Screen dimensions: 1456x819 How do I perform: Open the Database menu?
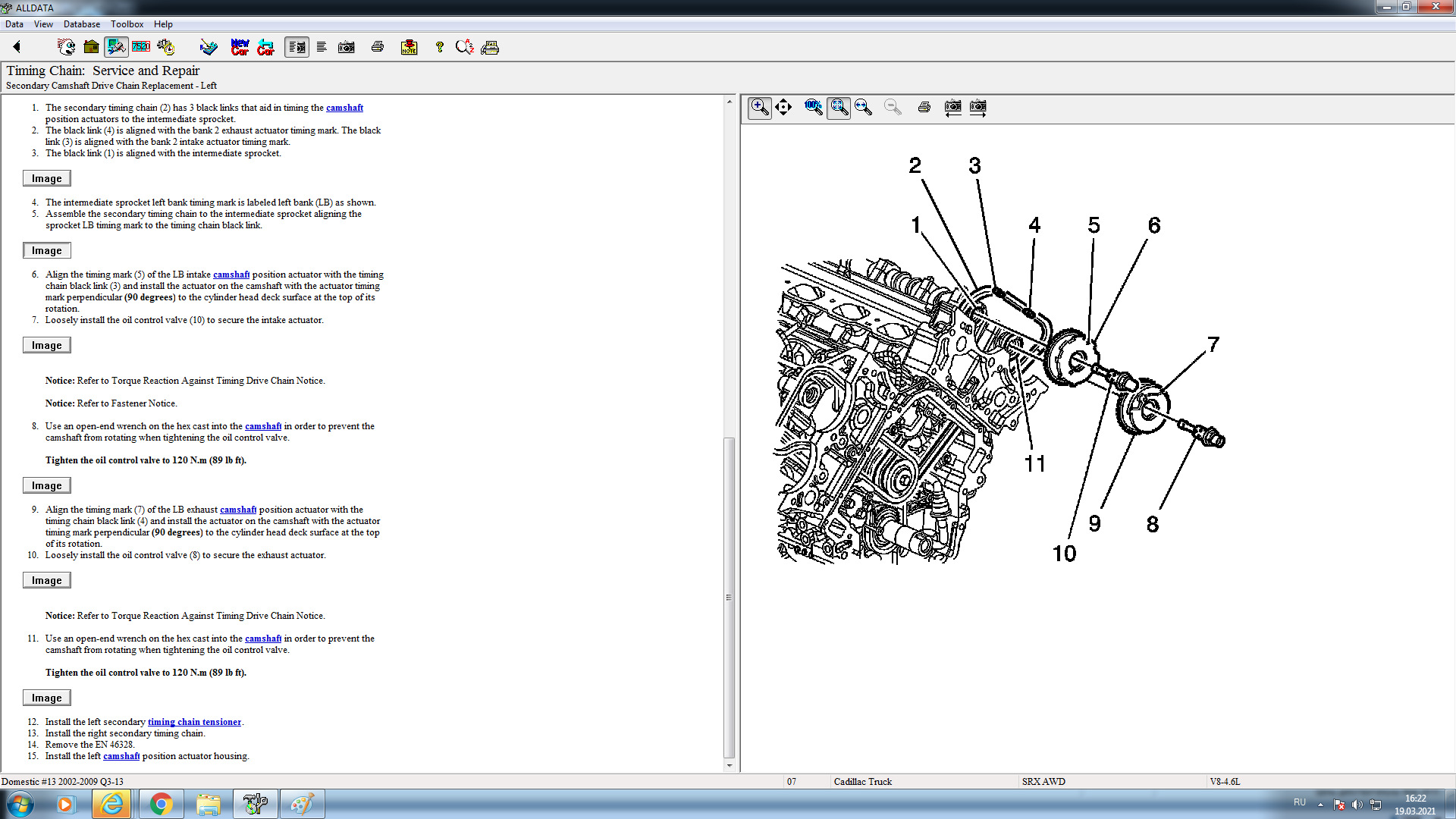coord(81,24)
